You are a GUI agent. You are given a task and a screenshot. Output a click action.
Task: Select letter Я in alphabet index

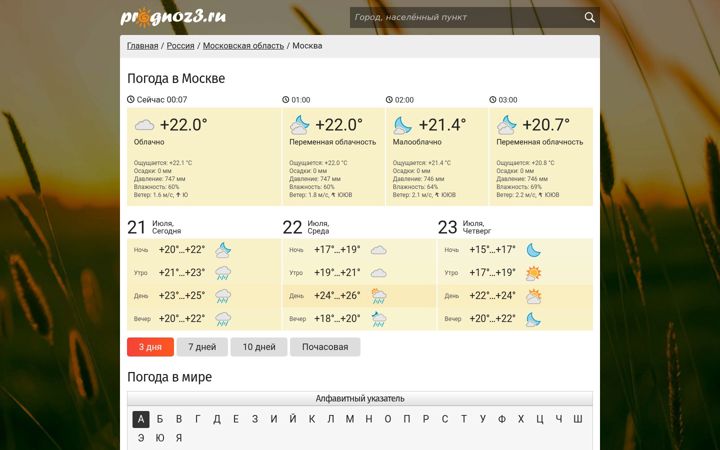[x=179, y=438]
